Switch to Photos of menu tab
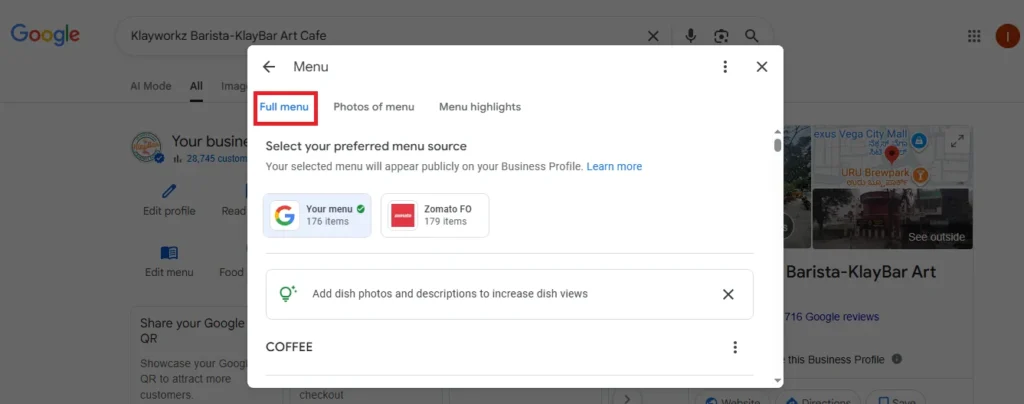Image resolution: width=1024 pixels, height=404 pixels. coord(373,107)
